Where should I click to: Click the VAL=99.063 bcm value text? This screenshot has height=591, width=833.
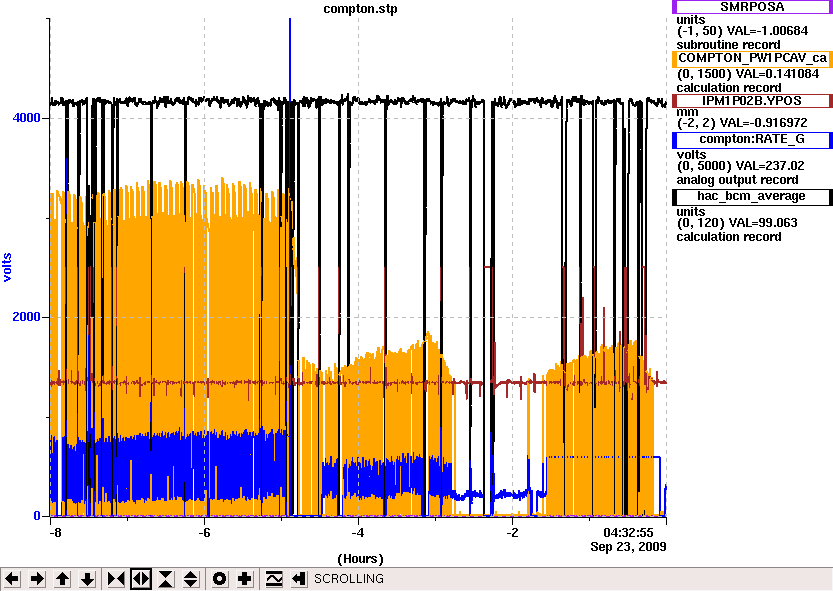point(763,223)
